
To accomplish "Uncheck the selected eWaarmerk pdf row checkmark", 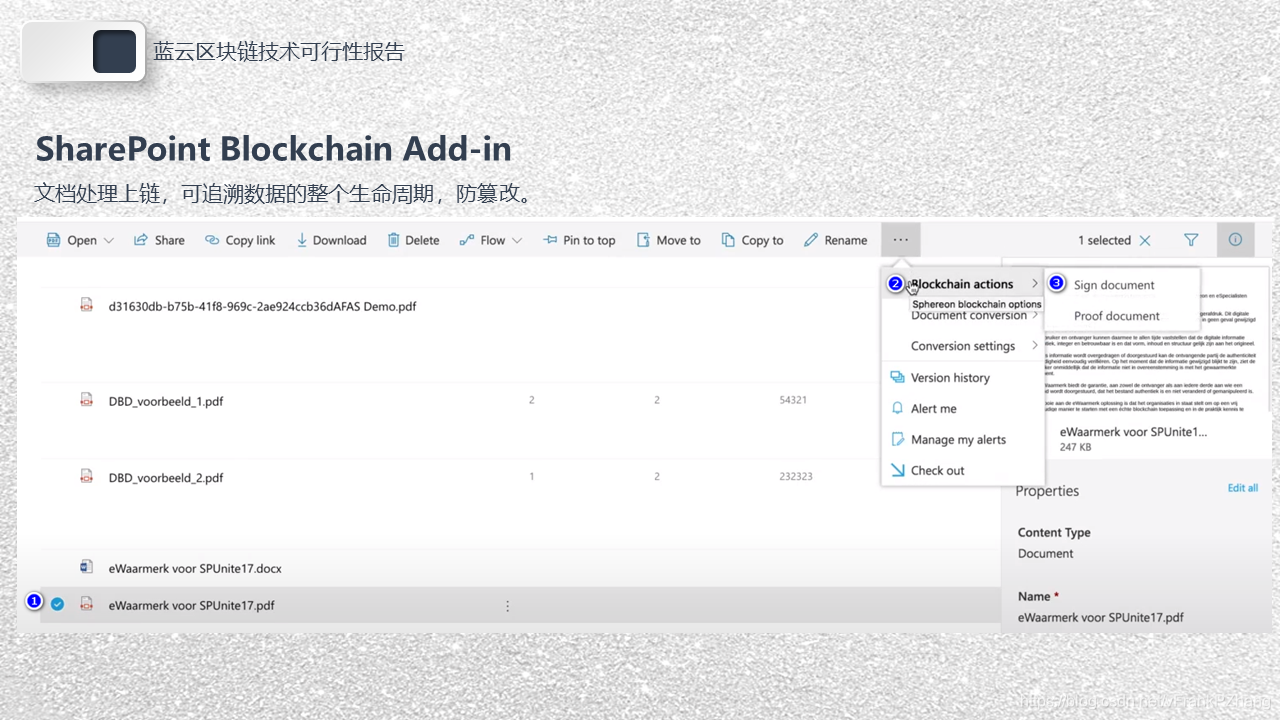I will click(x=58, y=604).
